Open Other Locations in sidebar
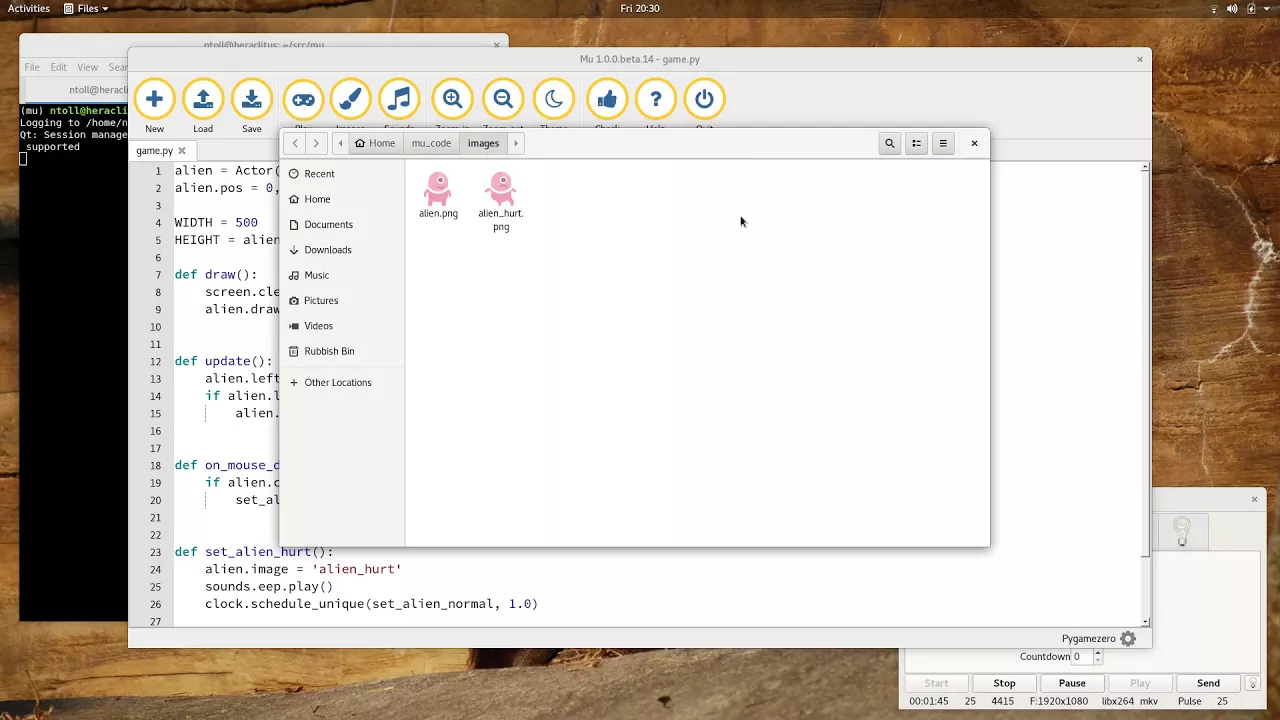Viewport: 1280px width, 720px height. coord(342,382)
